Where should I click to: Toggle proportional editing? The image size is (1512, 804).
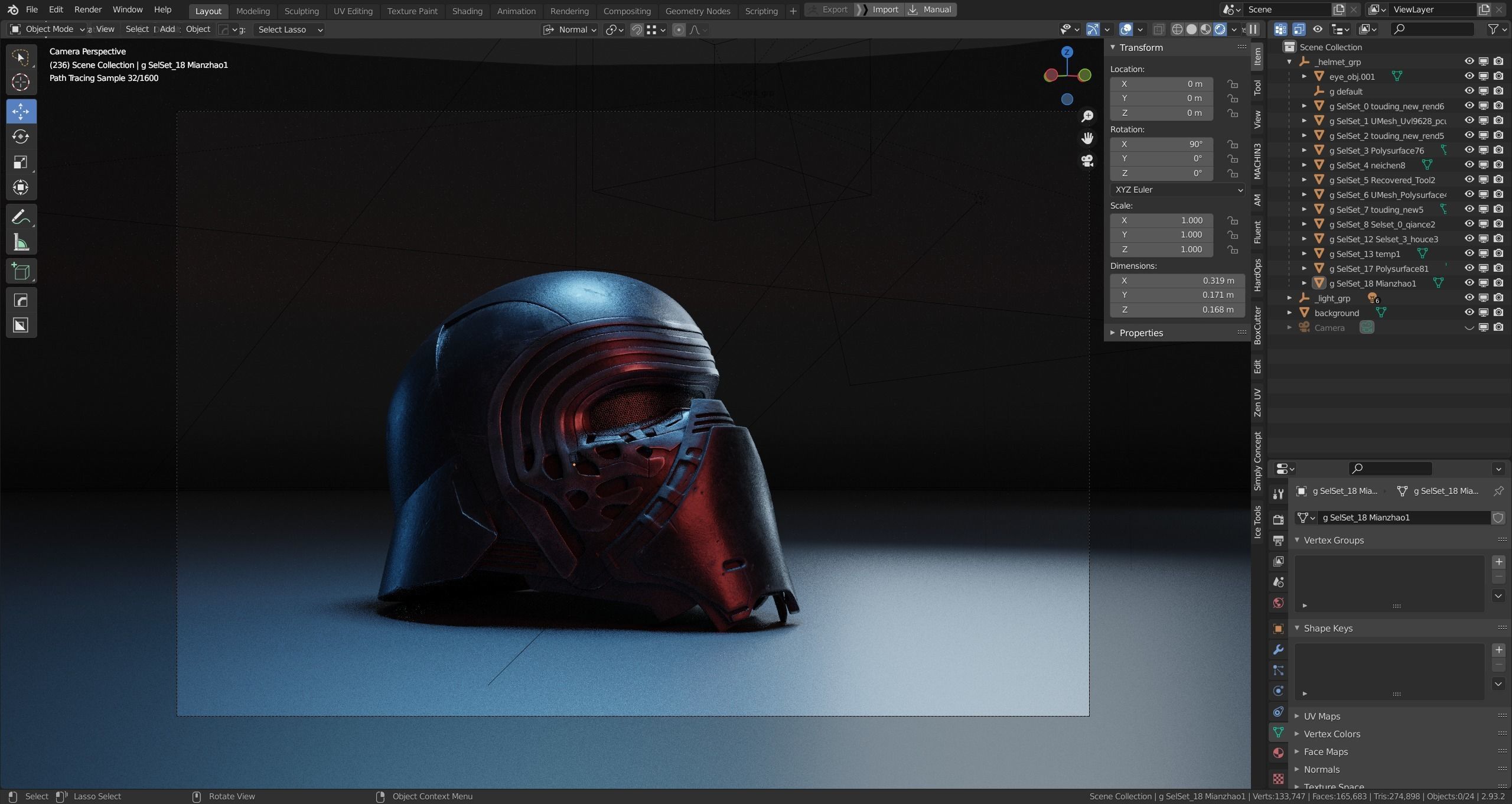coord(679,30)
